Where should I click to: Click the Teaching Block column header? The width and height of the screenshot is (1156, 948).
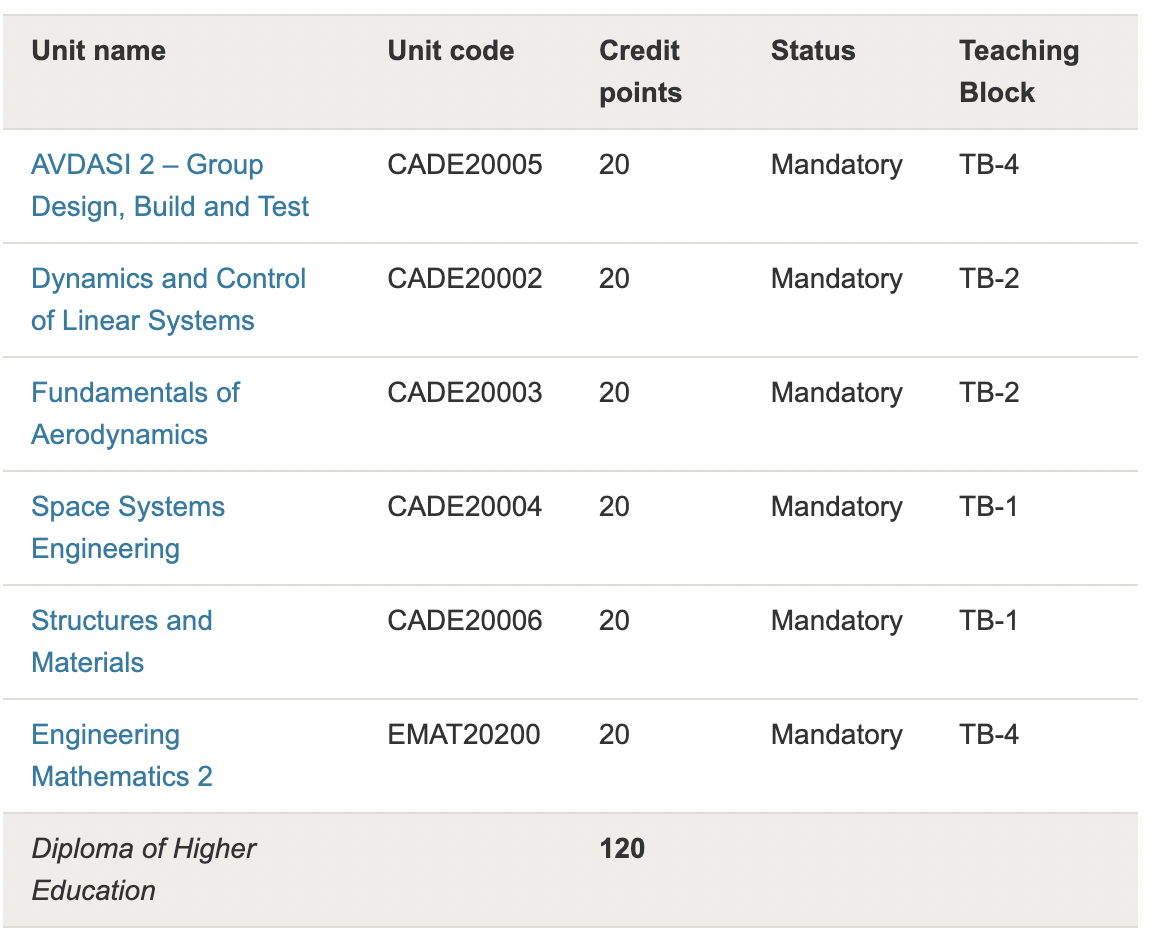click(1018, 71)
